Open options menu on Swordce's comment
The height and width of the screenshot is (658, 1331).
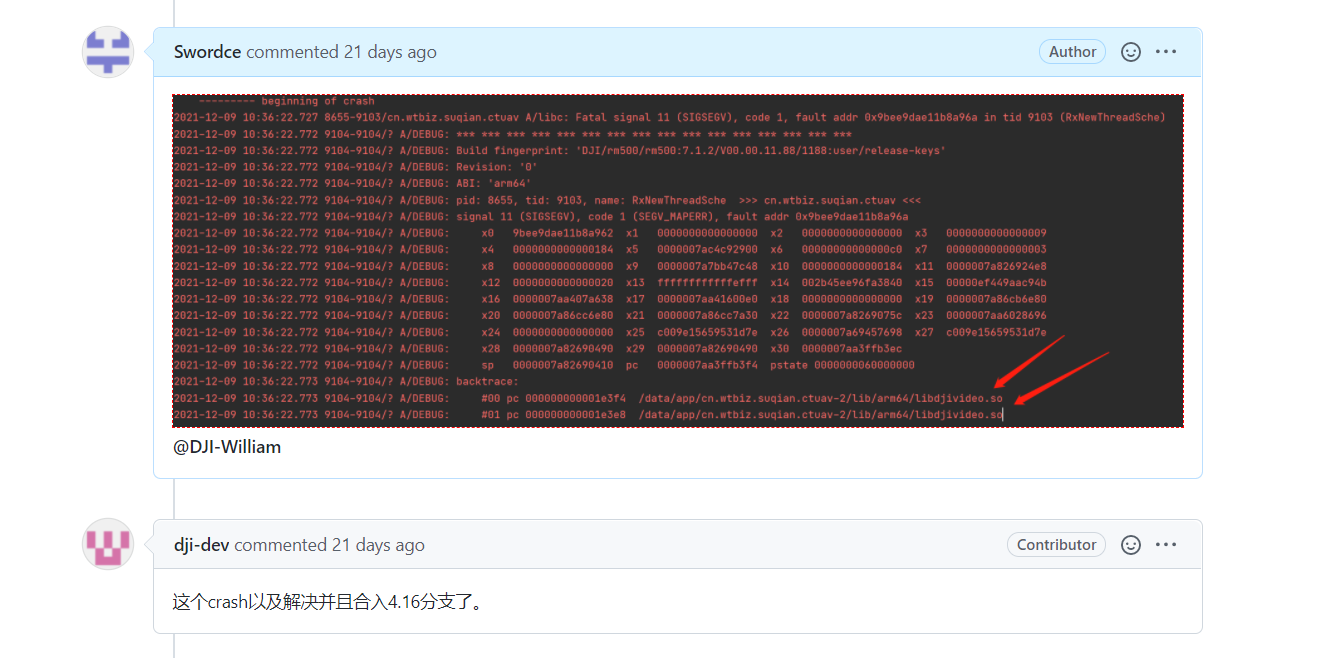tap(1166, 52)
